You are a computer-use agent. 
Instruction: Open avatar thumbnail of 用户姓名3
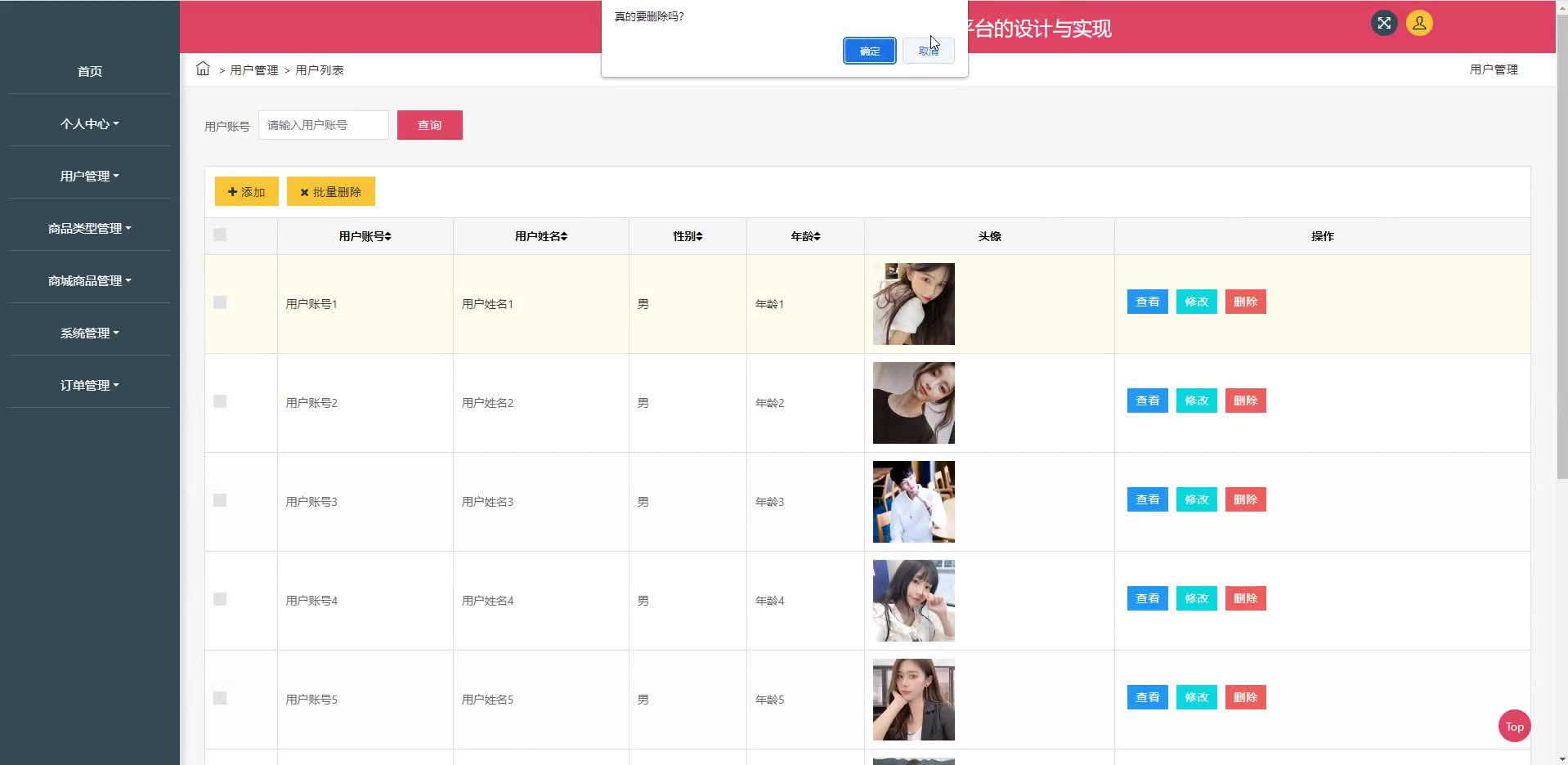(914, 502)
